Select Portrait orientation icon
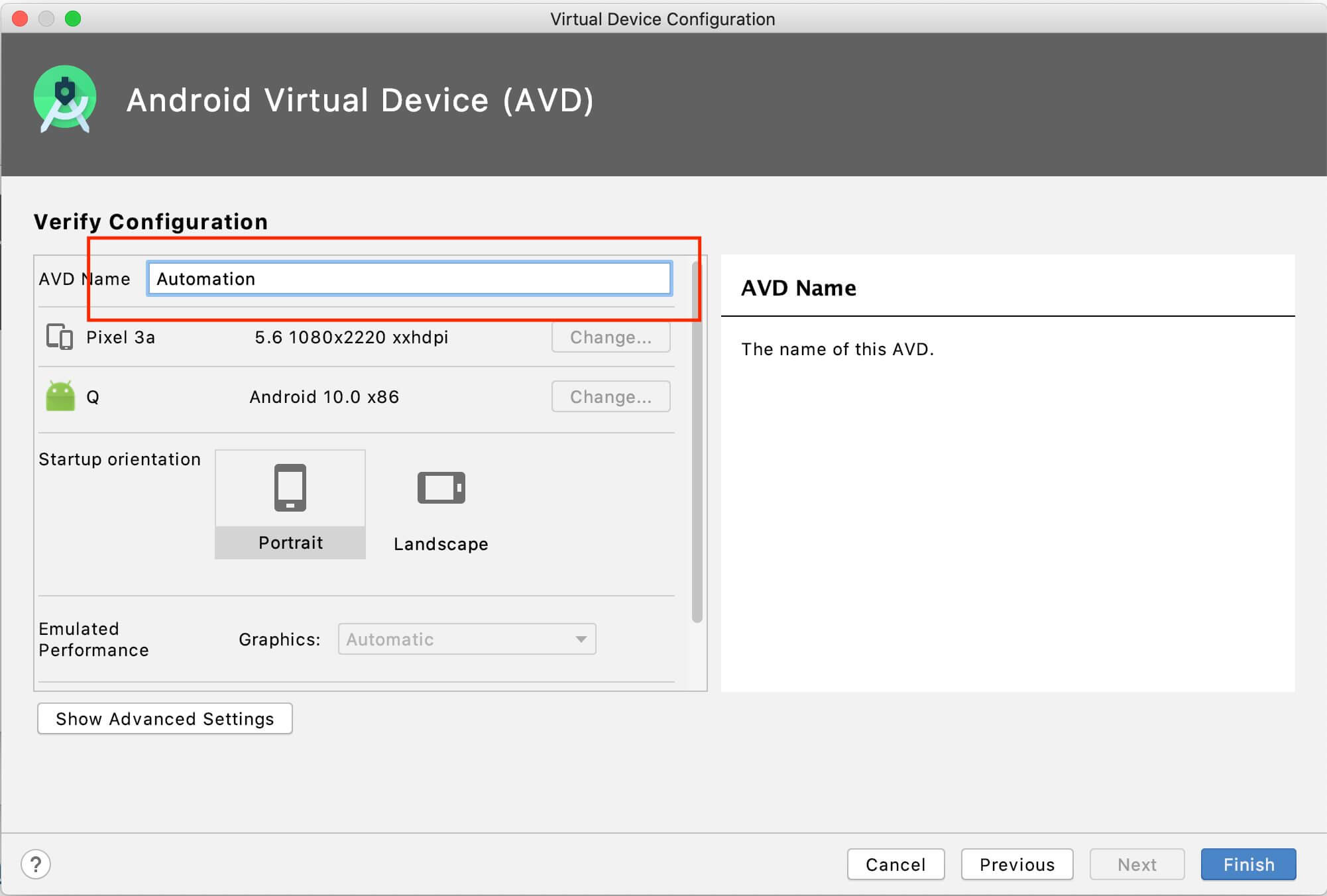The width and height of the screenshot is (1327, 896). [291, 489]
